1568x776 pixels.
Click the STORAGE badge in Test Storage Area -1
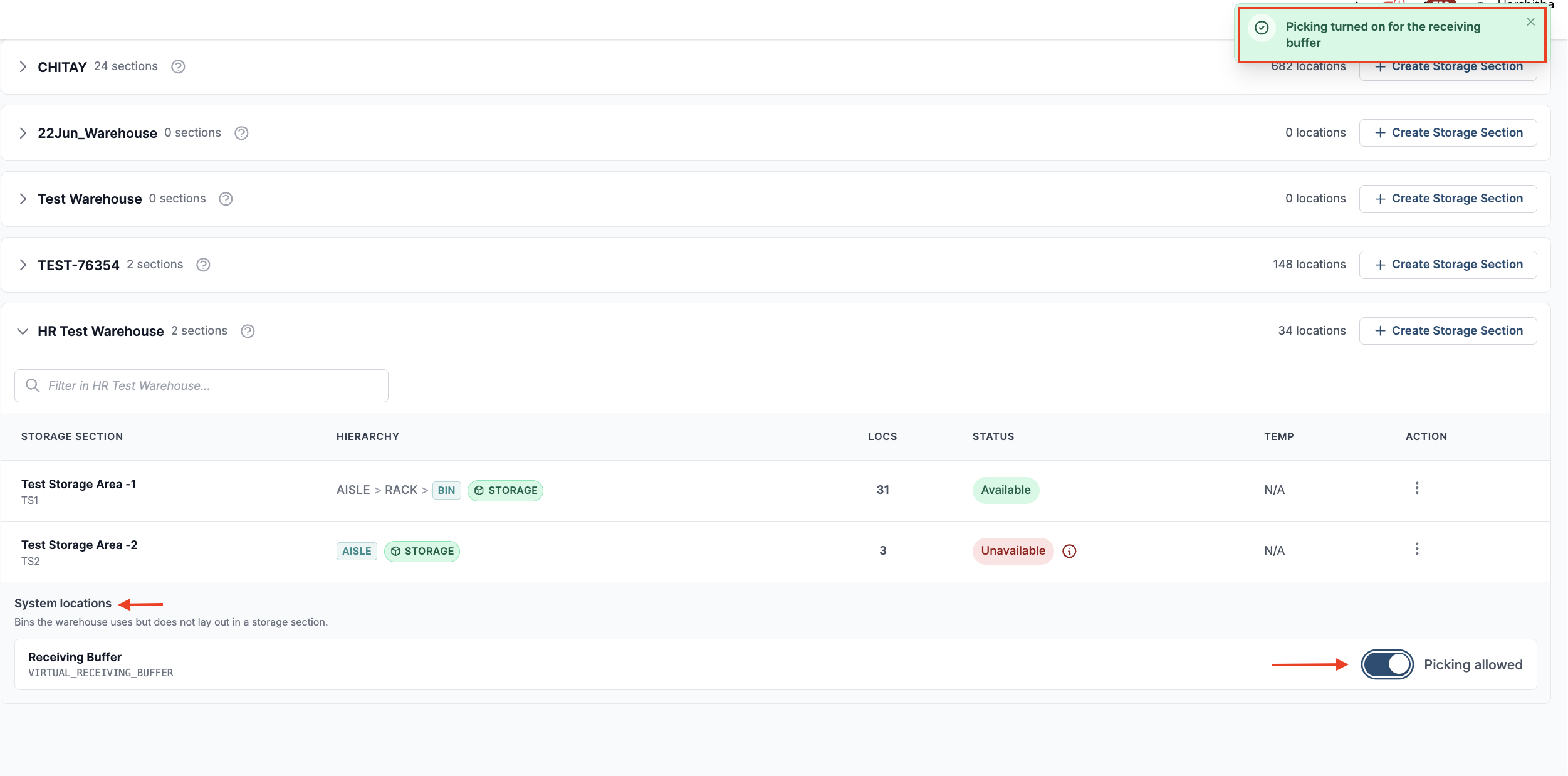pos(505,490)
